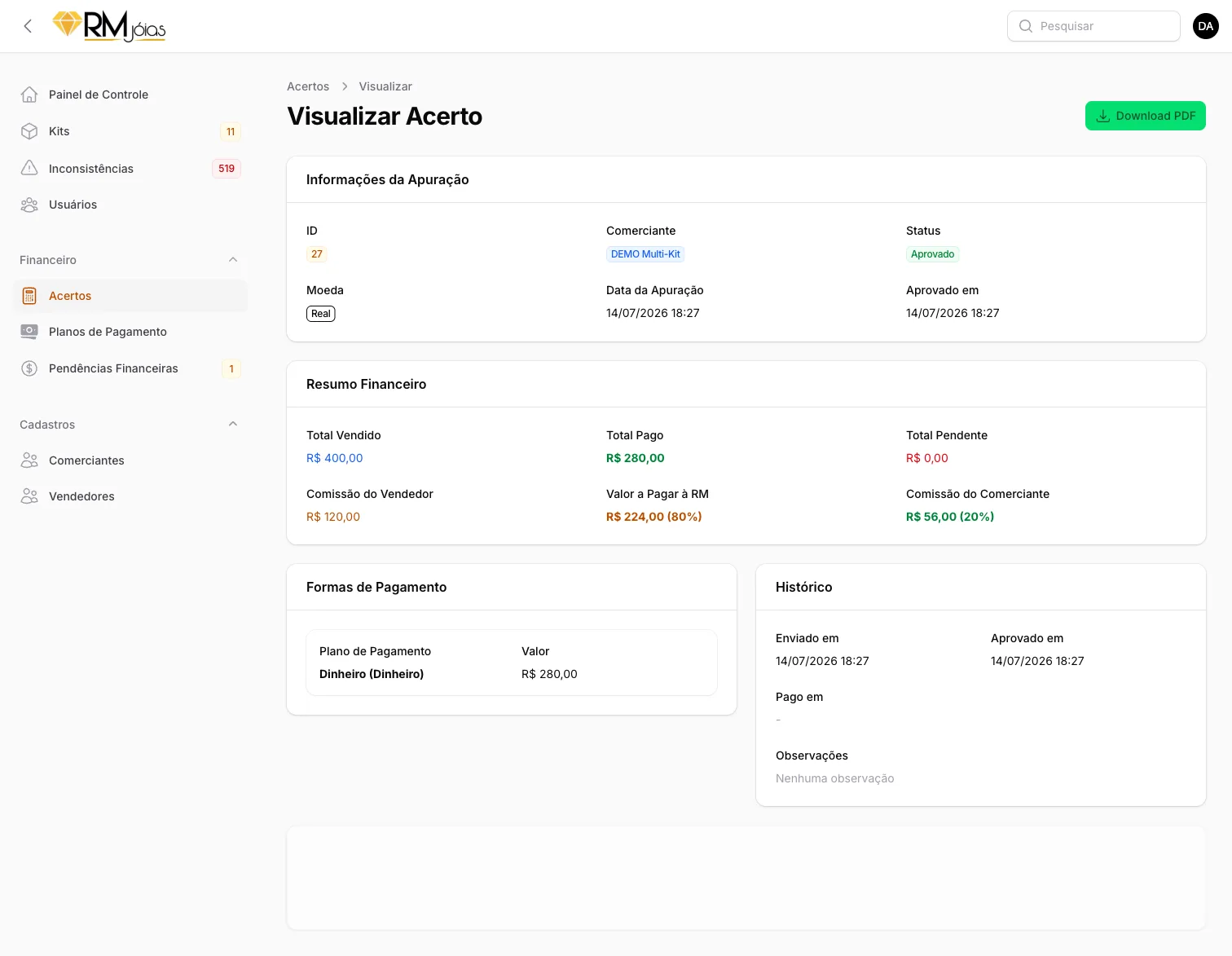The height and width of the screenshot is (956, 1232).
Task: Click the Inconsistências warning triangle icon
Action: pyautogui.click(x=29, y=169)
